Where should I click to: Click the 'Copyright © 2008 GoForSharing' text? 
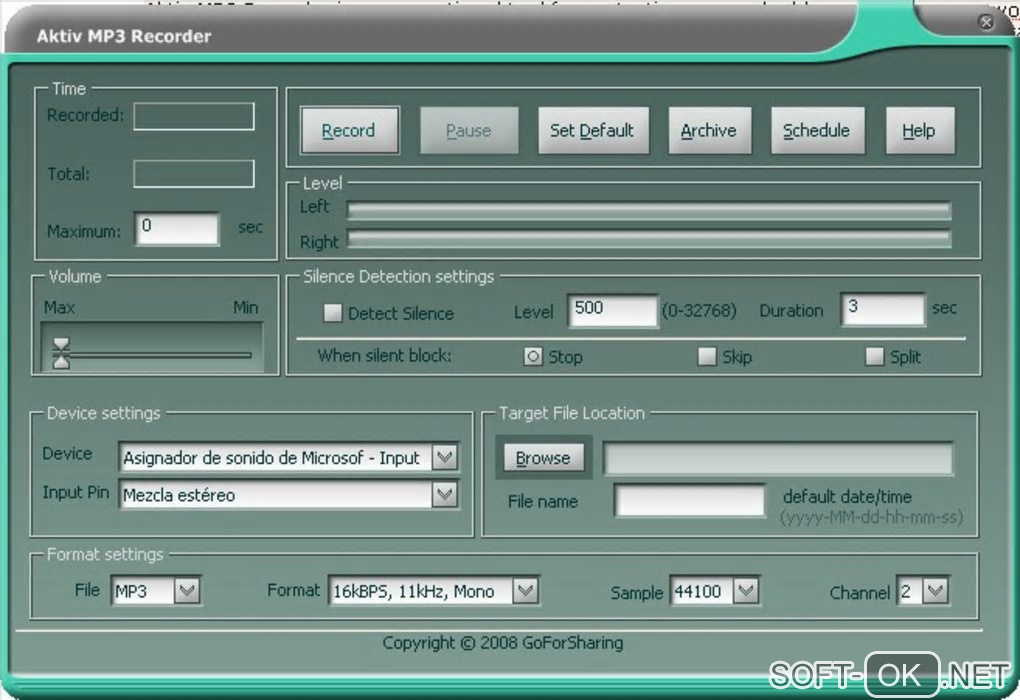pyautogui.click(x=503, y=643)
